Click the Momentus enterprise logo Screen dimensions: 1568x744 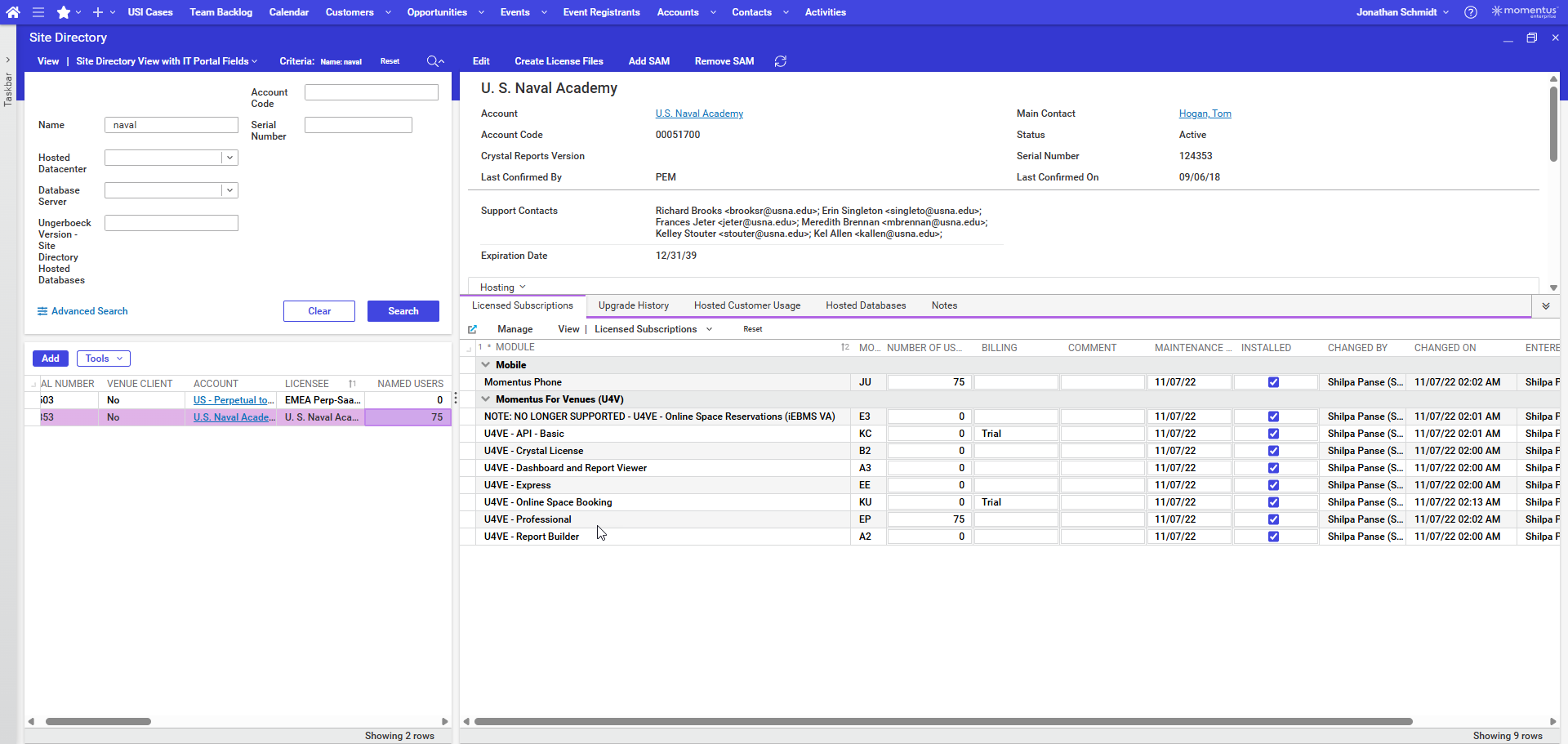click(x=1524, y=11)
